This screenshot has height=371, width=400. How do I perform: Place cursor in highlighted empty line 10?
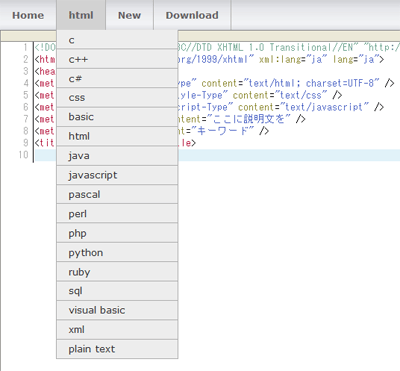[289, 155]
